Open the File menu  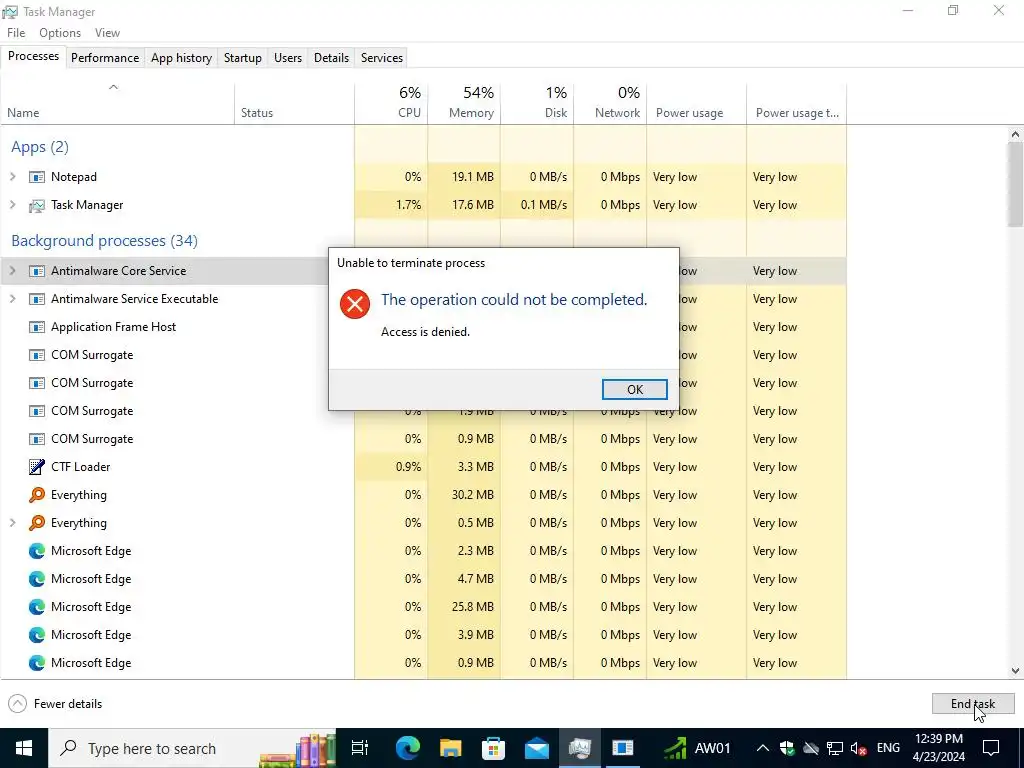[16, 33]
